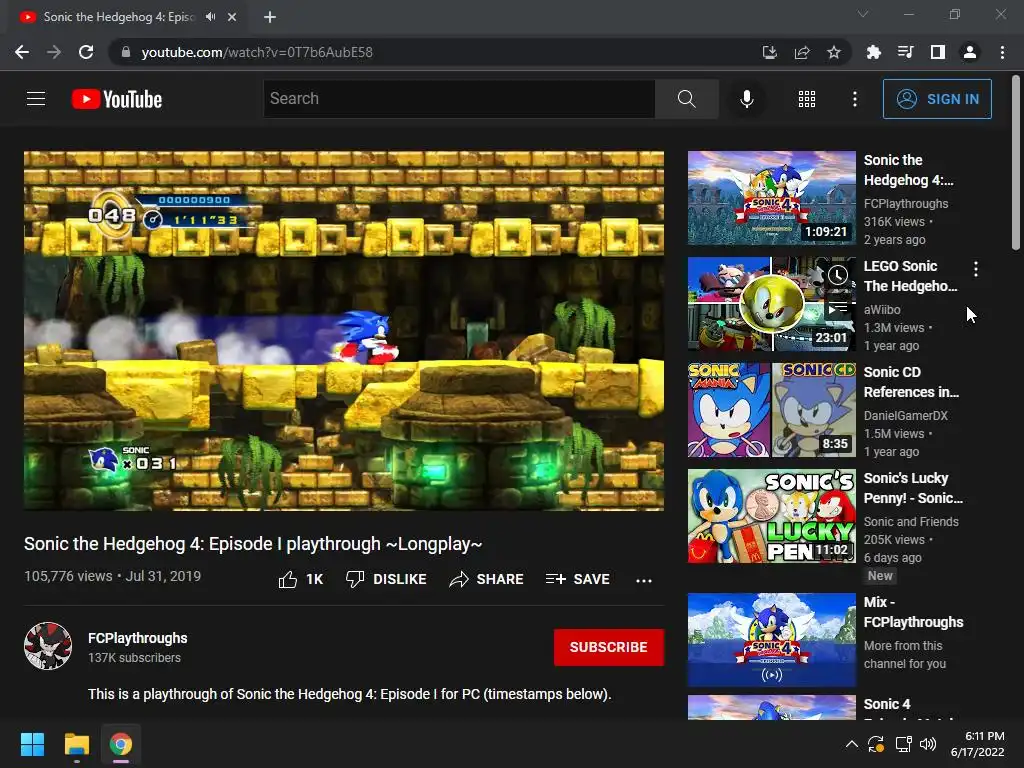Open Sonic CD References thumbnail
The height and width of the screenshot is (768, 1024).
point(771,410)
